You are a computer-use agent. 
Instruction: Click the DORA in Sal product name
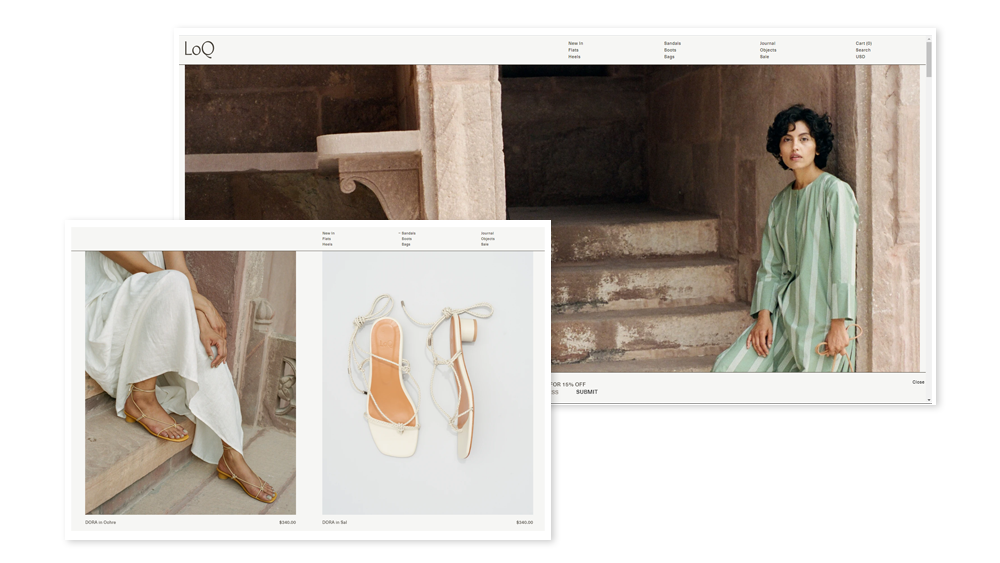335,522
